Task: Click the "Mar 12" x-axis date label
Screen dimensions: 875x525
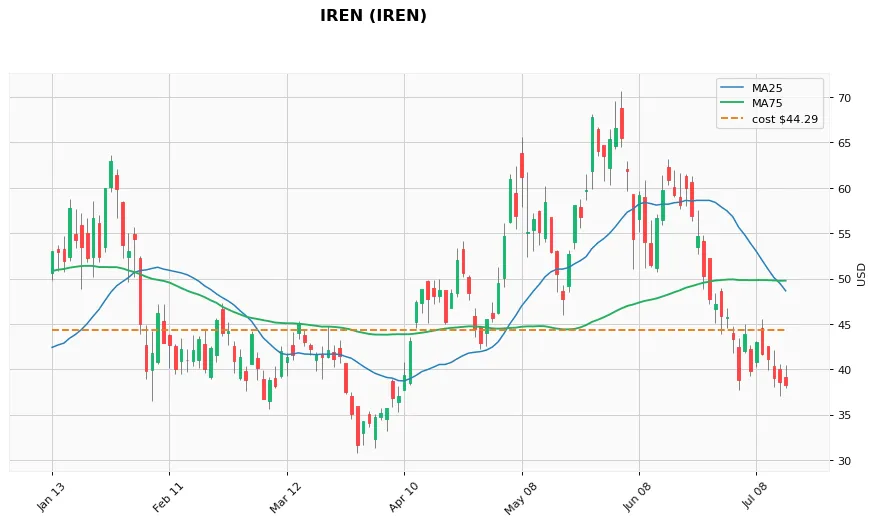Action: (x=285, y=497)
